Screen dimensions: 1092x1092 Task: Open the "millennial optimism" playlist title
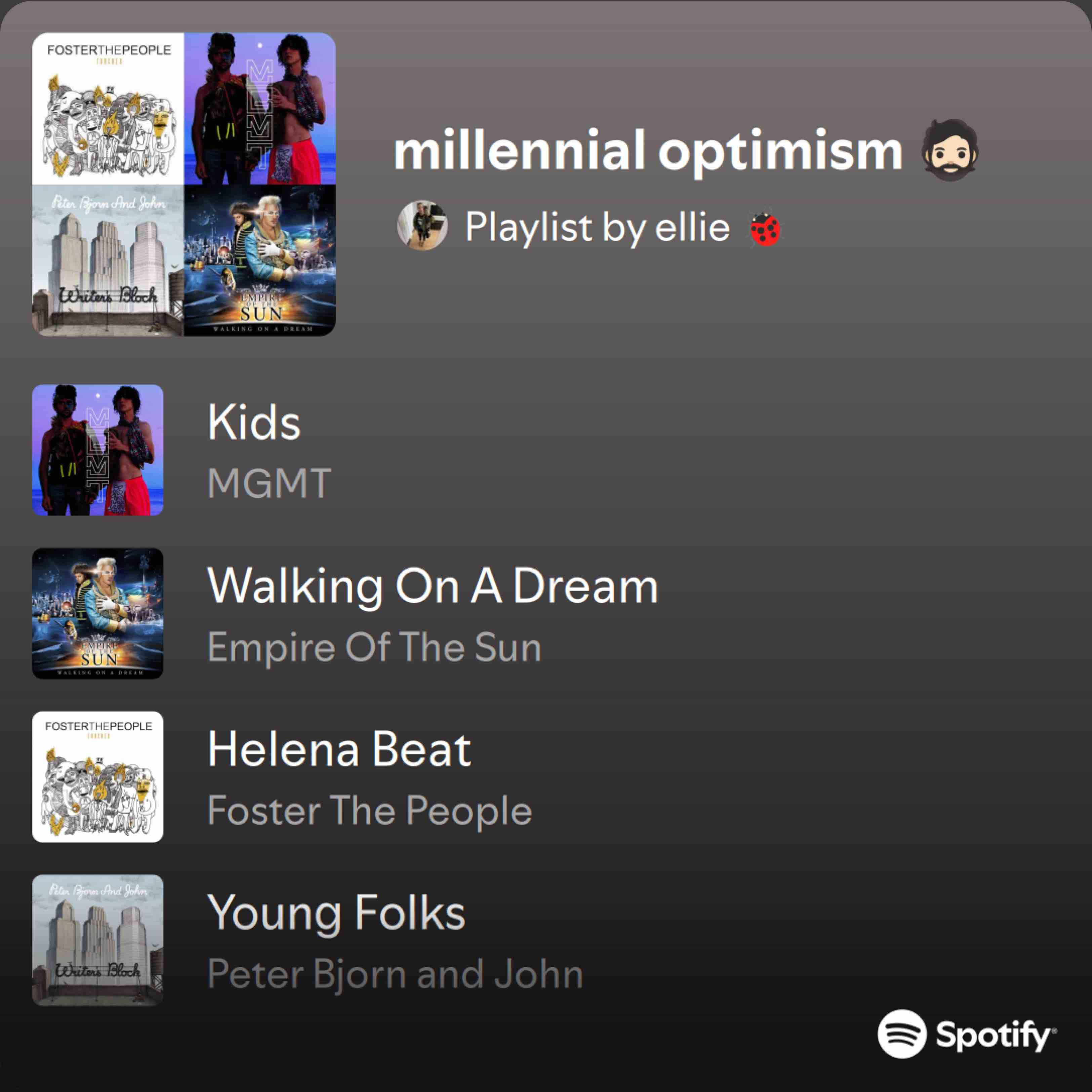point(648,151)
